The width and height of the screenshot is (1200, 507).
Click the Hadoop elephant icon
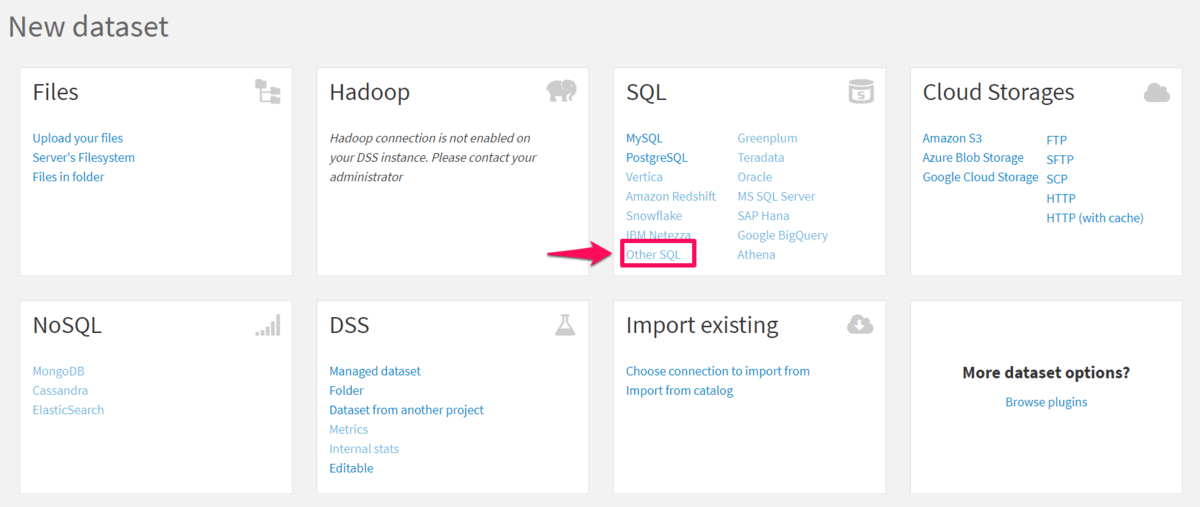(x=561, y=92)
